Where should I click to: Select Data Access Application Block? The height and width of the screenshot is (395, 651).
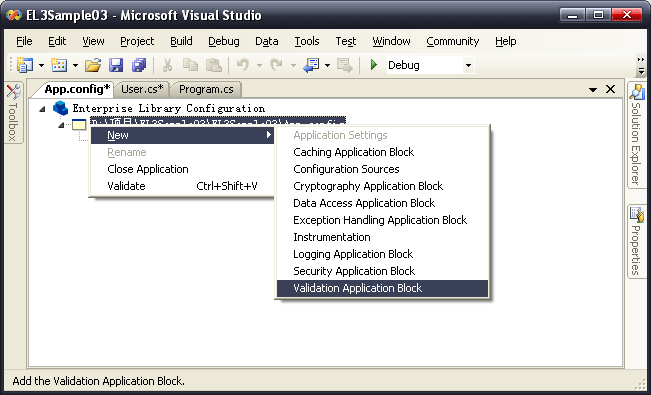click(x=382, y=203)
